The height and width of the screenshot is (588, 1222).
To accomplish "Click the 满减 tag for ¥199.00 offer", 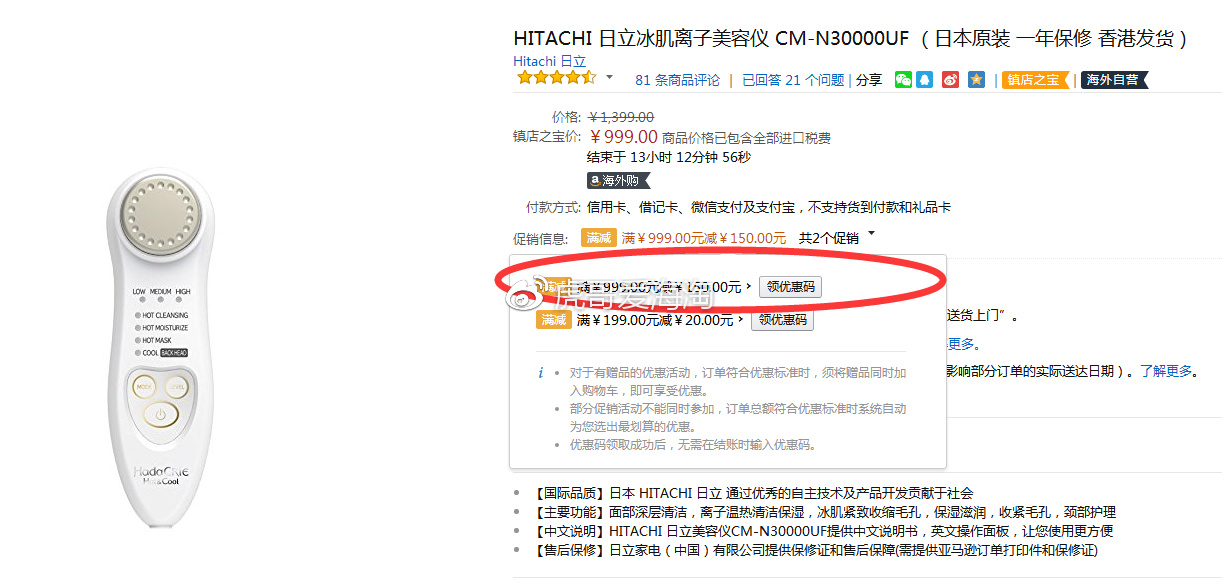I will point(554,320).
